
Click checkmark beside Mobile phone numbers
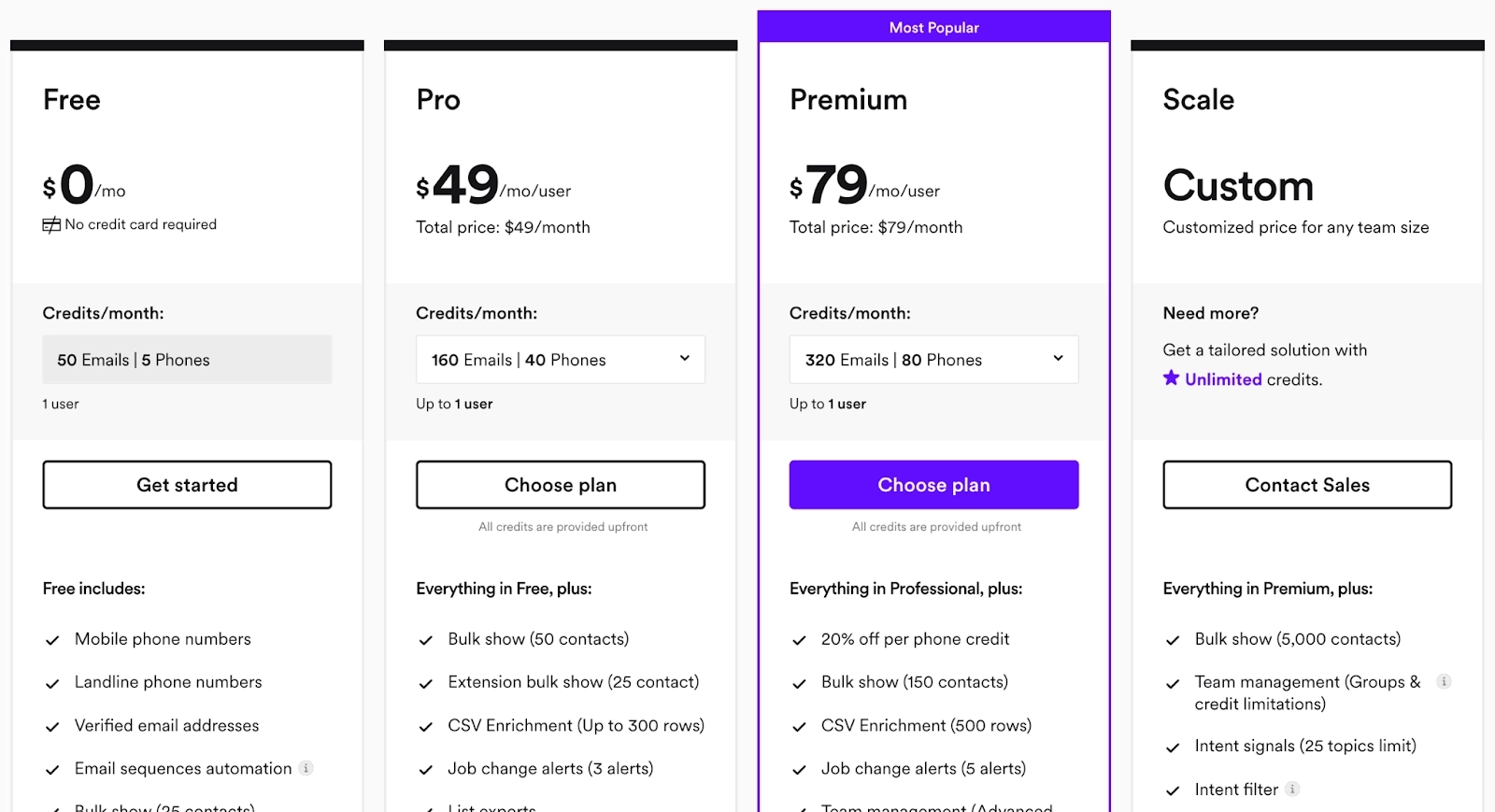click(52, 640)
